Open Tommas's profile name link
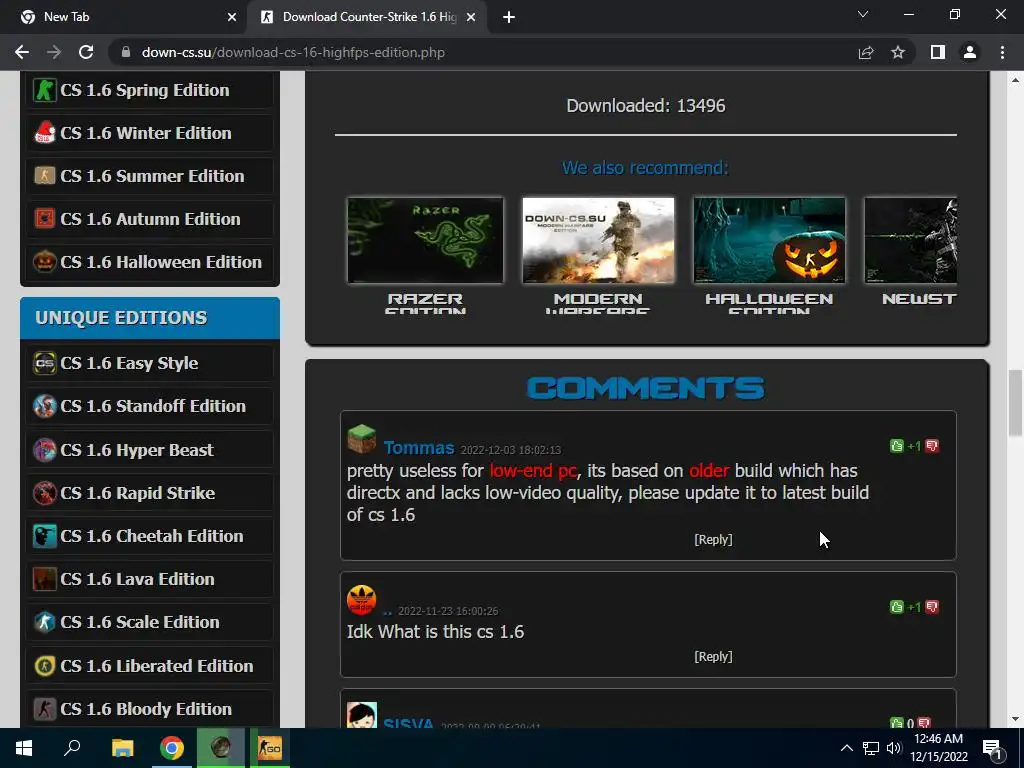The height and width of the screenshot is (768, 1024). (x=419, y=448)
